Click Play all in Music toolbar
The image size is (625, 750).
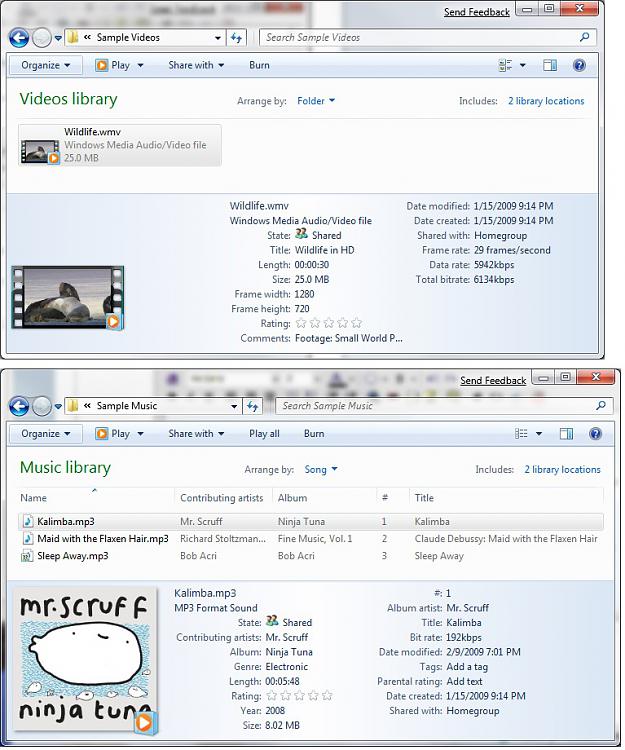click(264, 433)
